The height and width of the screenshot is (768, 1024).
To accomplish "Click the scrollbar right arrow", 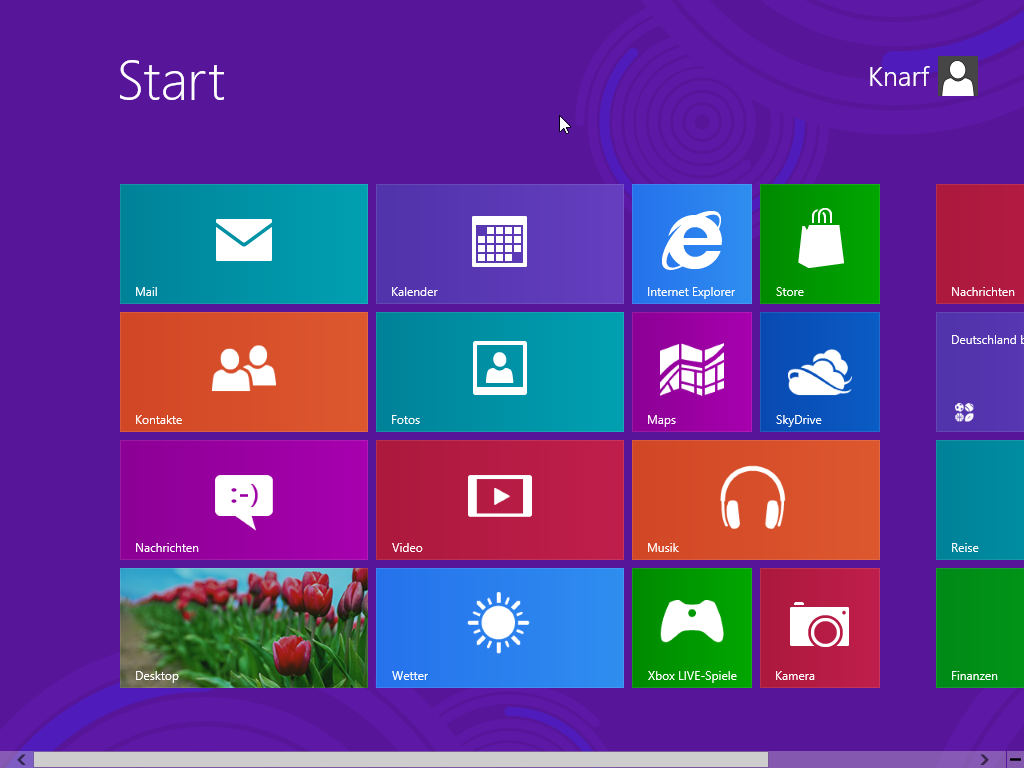I will pyautogui.click(x=984, y=760).
